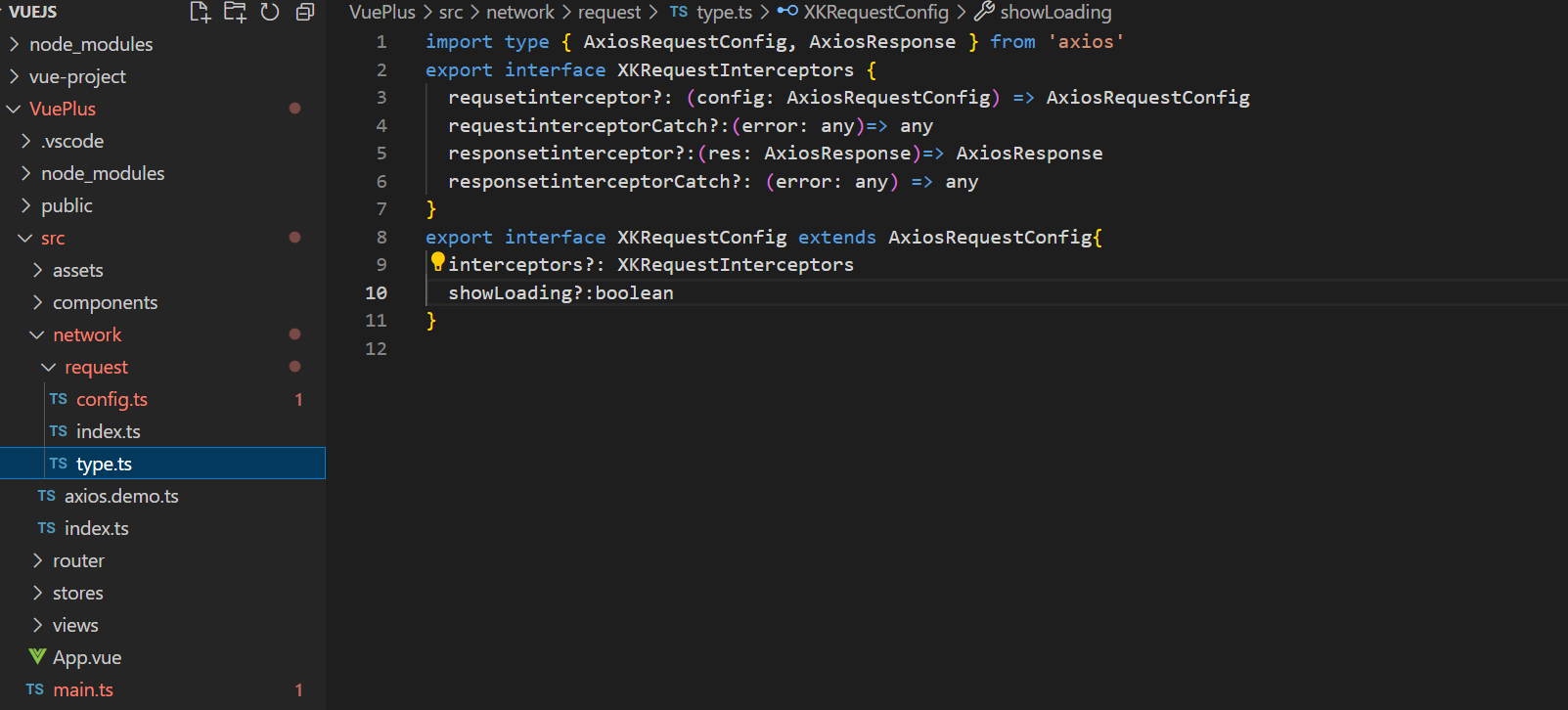Viewport: 1568px width, 710px height.
Task: Click the type.ts breadcrumb item
Action: coord(724,12)
